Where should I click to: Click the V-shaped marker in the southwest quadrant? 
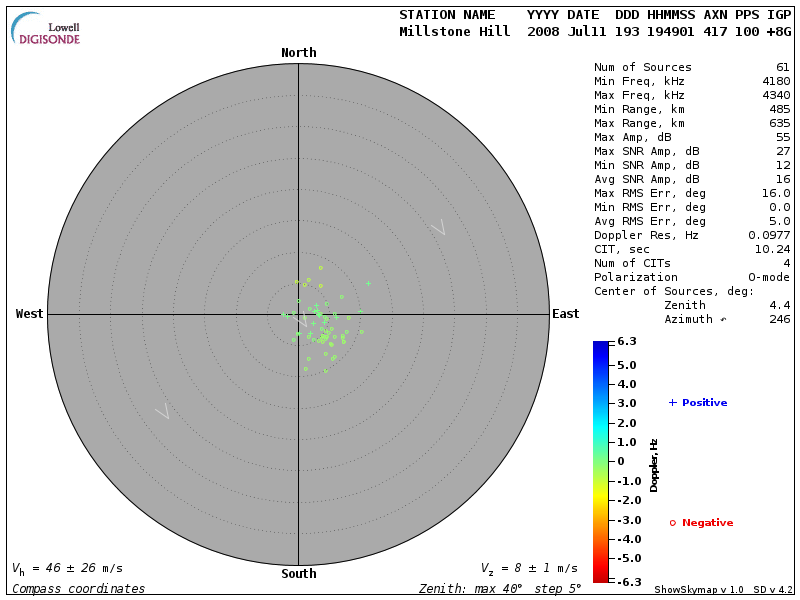click(x=163, y=411)
